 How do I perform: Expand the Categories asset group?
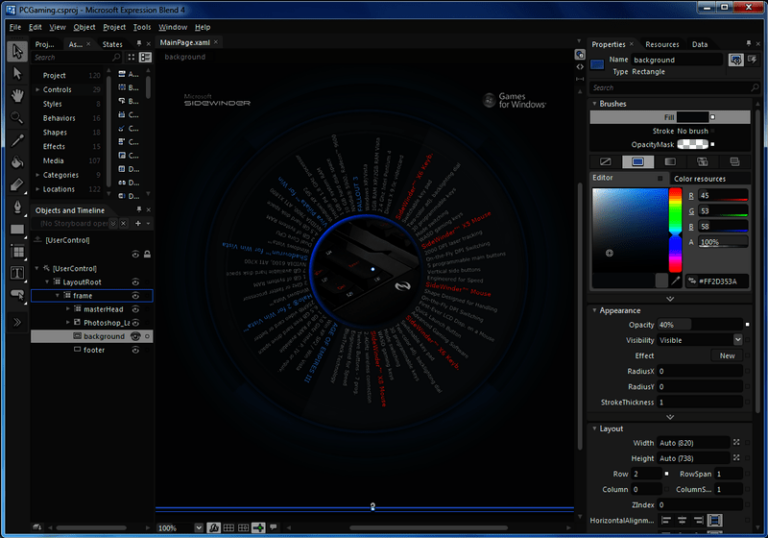tap(37, 175)
